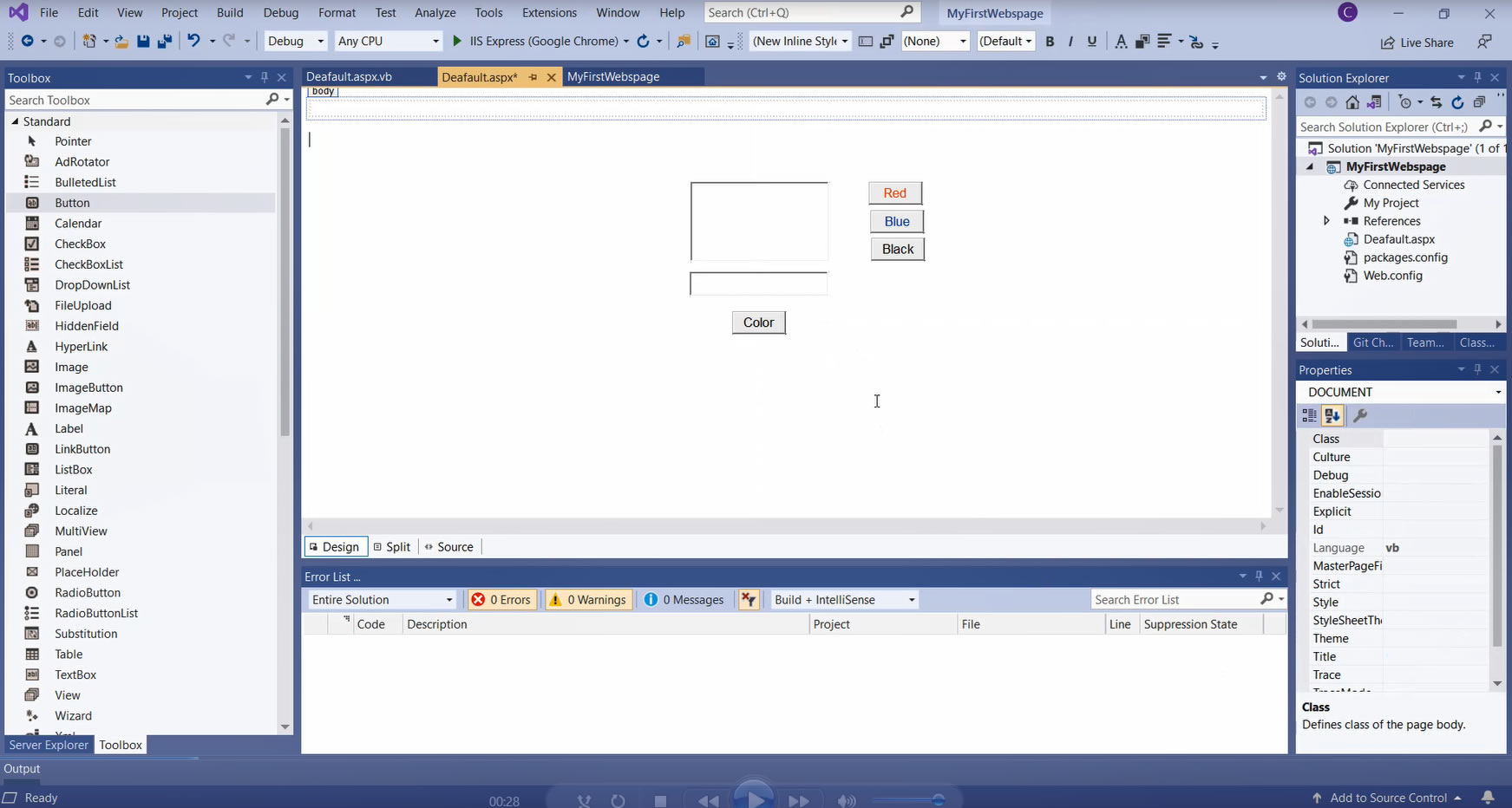Image resolution: width=1512 pixels, height=808 pixels.
Task: Open the Extensions menu
Action: point(549,13)
